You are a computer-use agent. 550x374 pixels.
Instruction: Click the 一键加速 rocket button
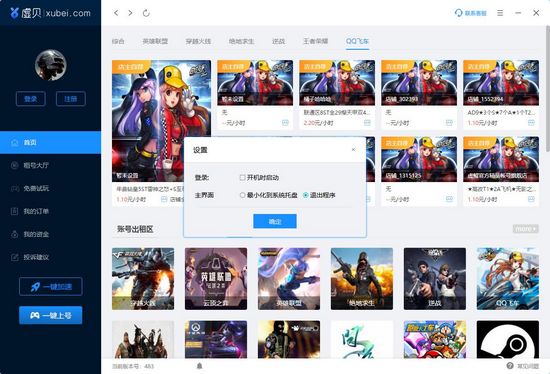(x=51, y=287)
